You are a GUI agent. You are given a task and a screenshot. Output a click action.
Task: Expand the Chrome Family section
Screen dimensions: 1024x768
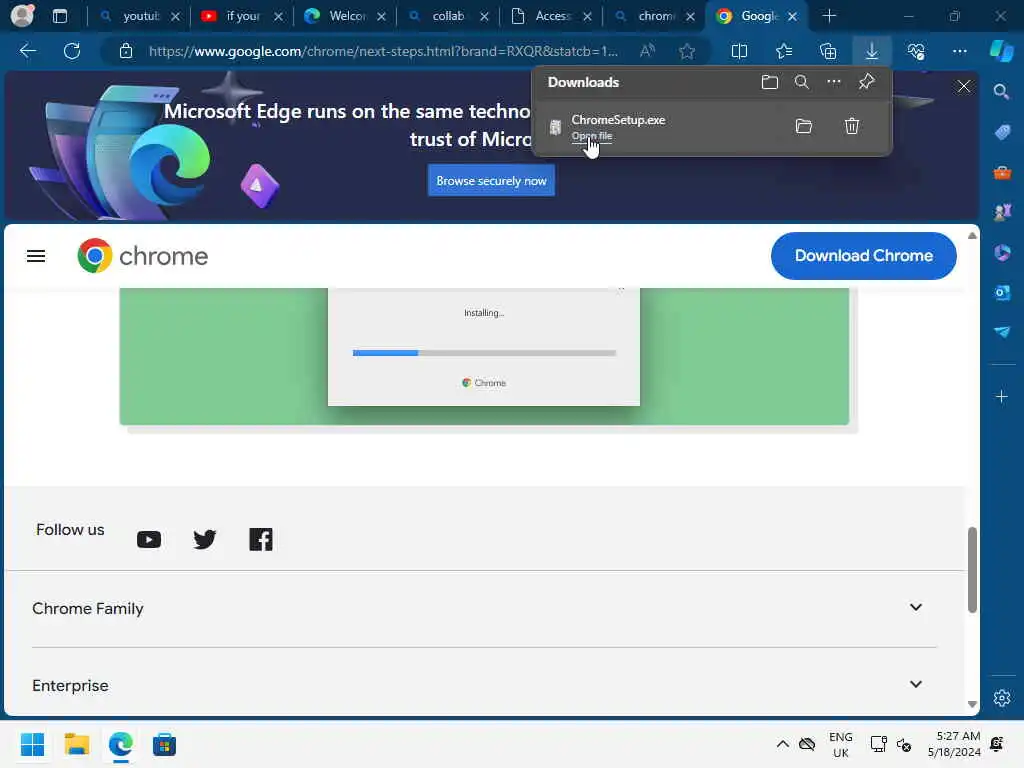(484, 608)
